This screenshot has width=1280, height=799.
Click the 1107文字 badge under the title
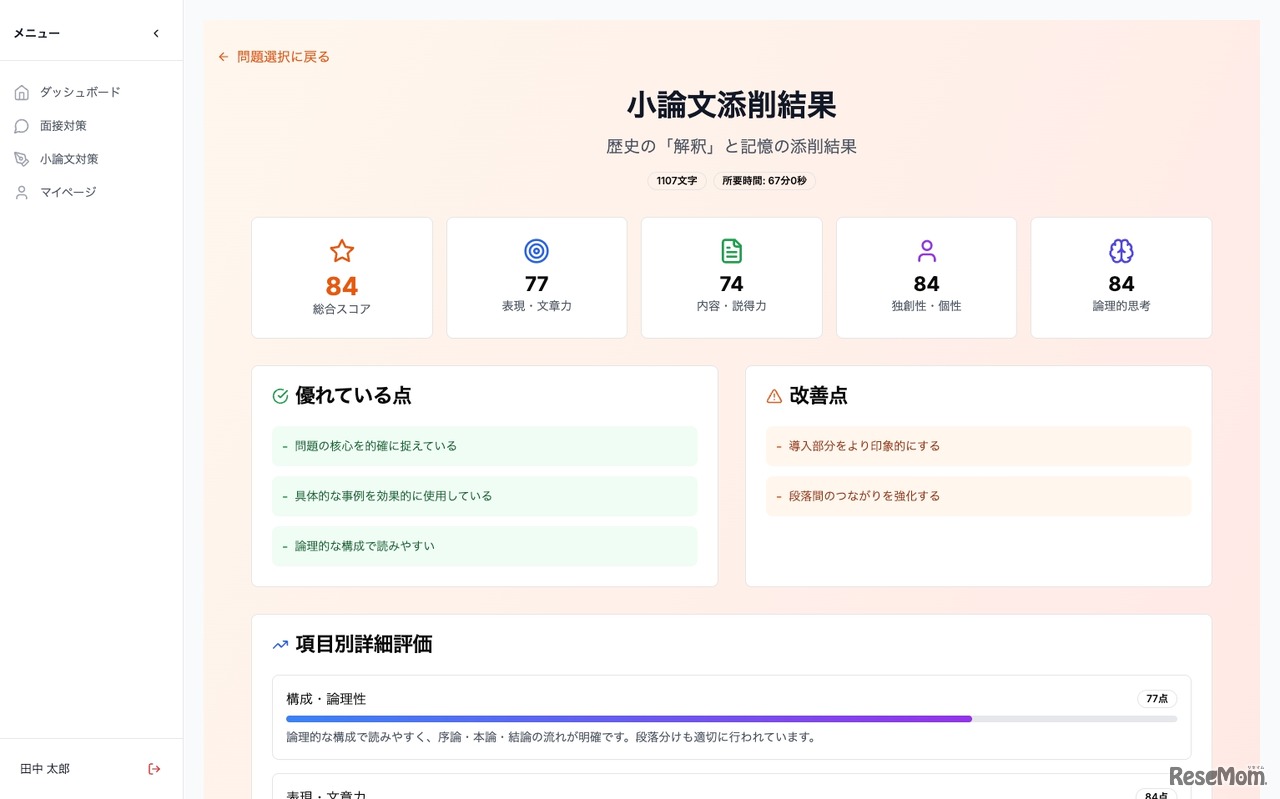click(677, 181)
